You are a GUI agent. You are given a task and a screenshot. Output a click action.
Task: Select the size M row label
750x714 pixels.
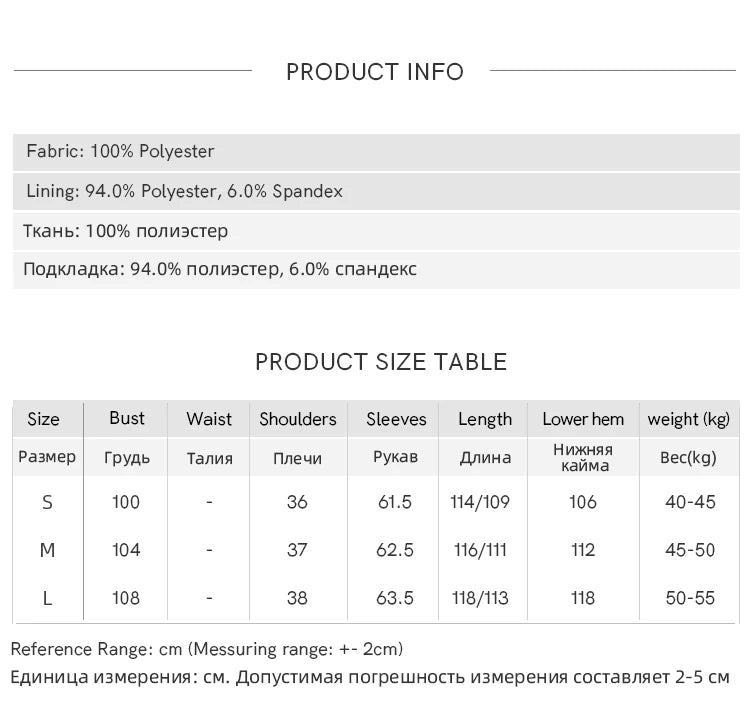(47, 550)
